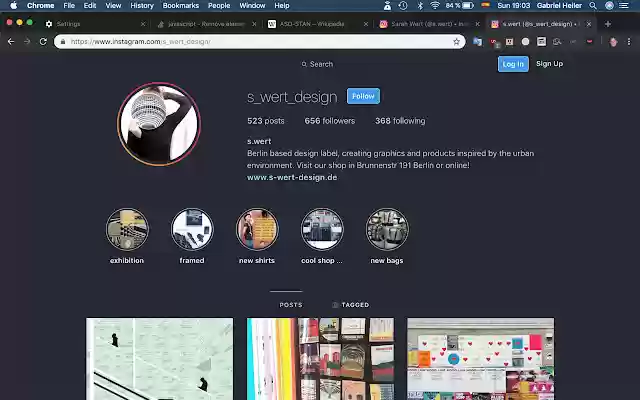
Task: Go back with the browser back arrow
Action: click(11, 42)
